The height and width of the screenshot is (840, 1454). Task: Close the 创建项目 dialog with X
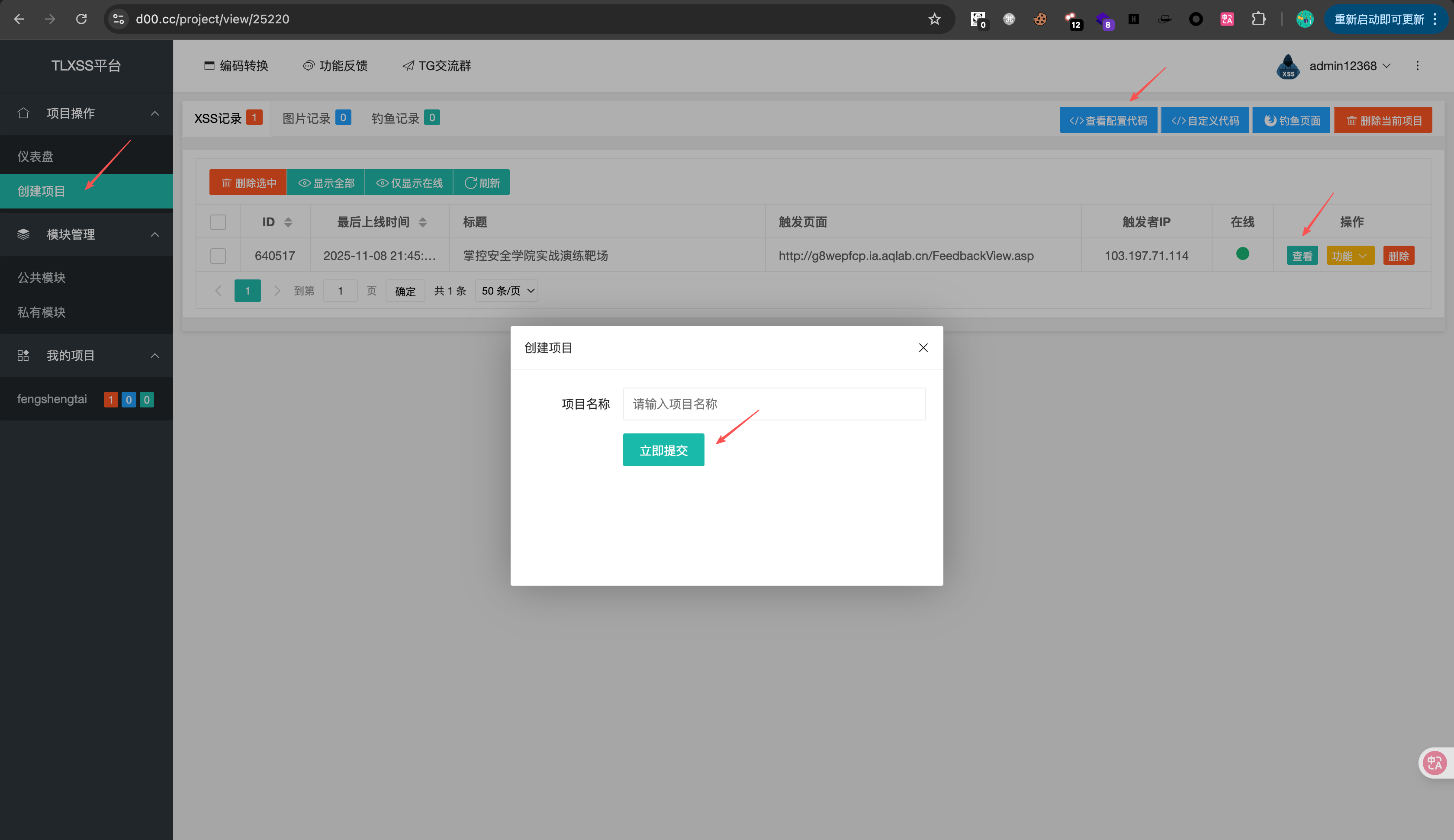[x=923, y=347]
